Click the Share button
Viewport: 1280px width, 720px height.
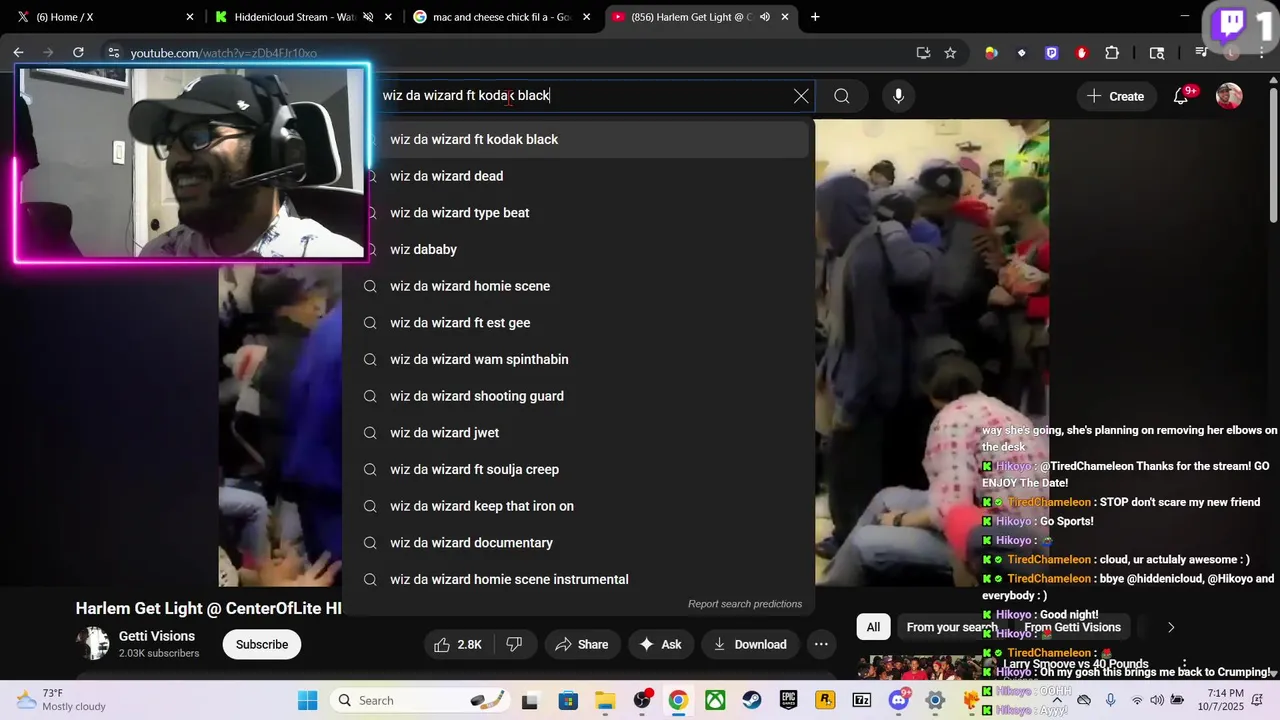(581, 644)
